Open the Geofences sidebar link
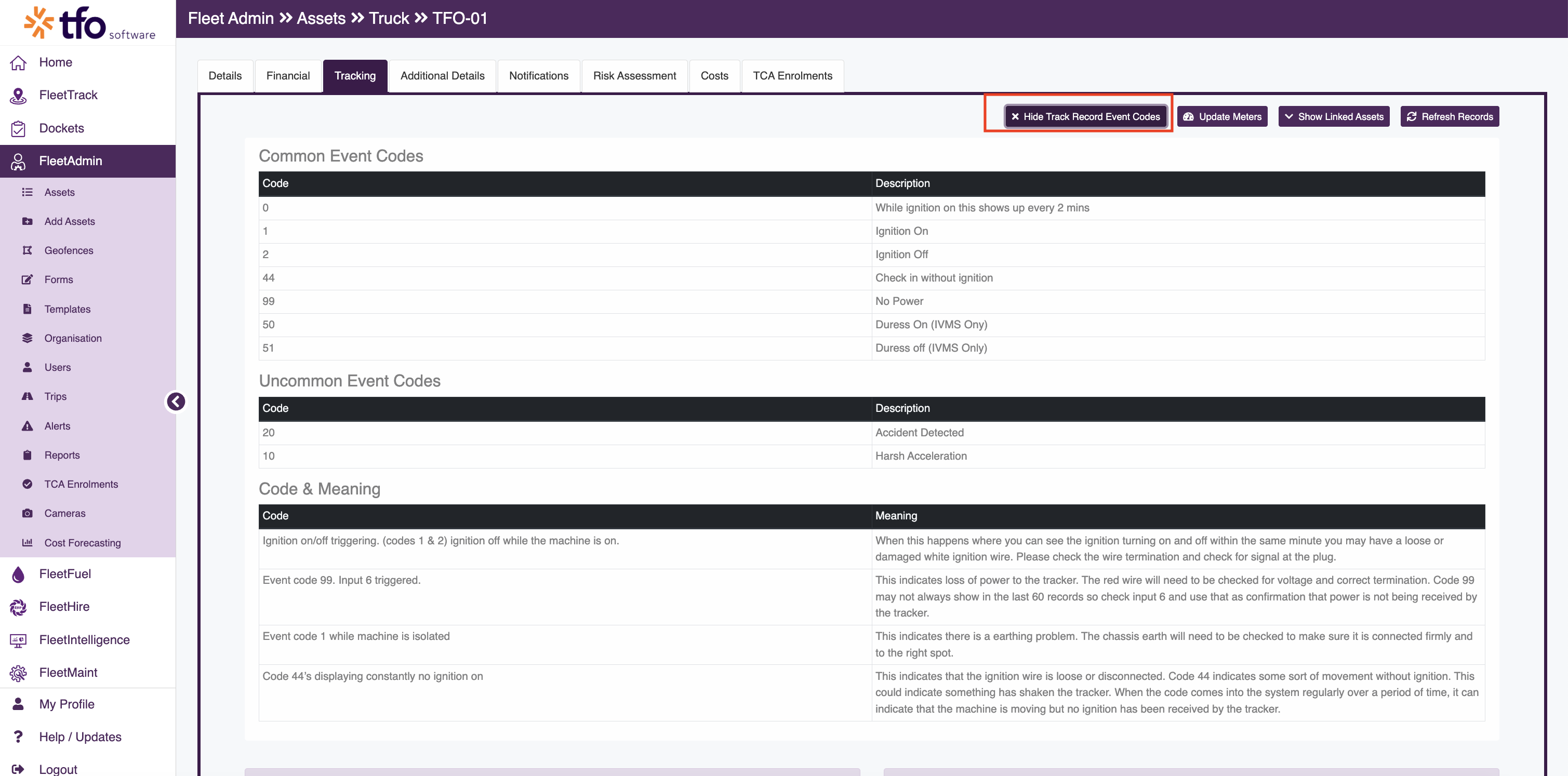Screen dimensions: 1568x776 [69, 250]
